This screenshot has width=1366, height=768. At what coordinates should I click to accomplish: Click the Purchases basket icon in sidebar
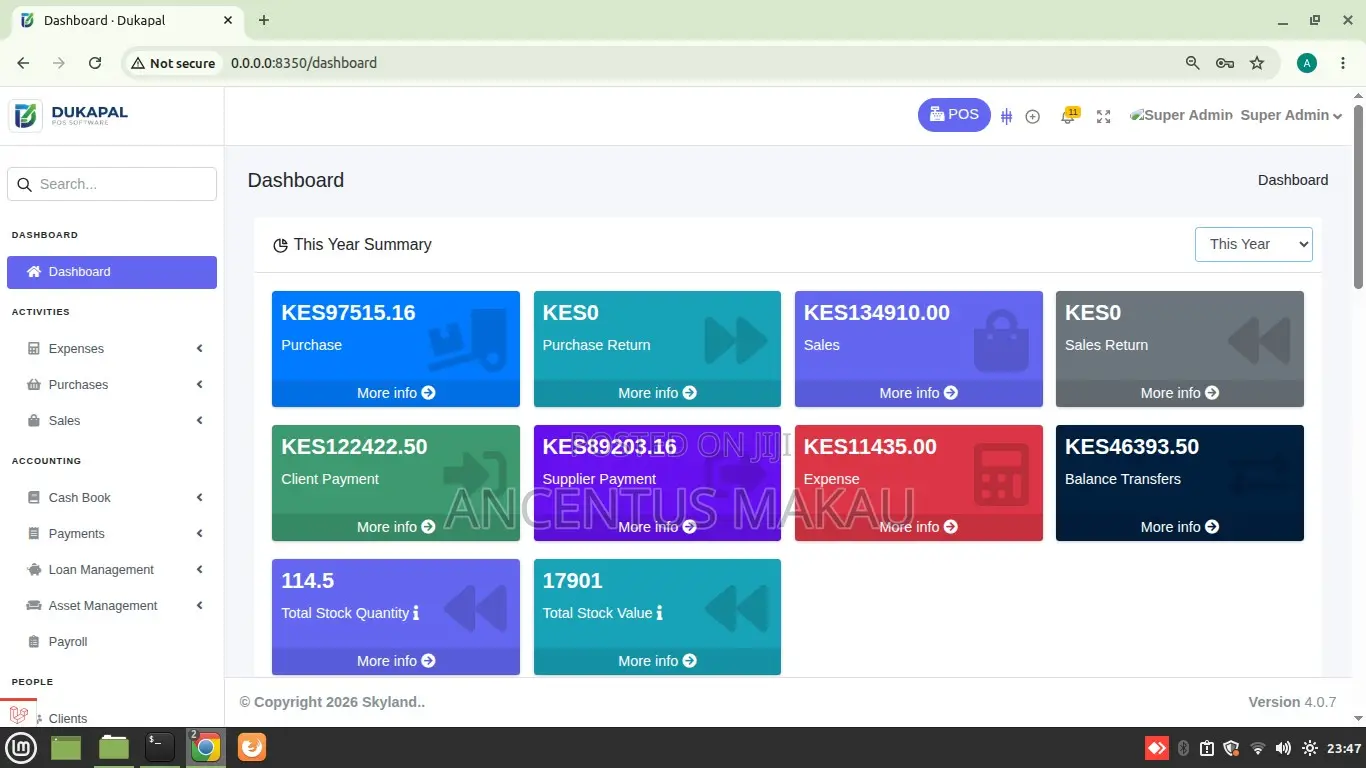[x=34, y=385]
